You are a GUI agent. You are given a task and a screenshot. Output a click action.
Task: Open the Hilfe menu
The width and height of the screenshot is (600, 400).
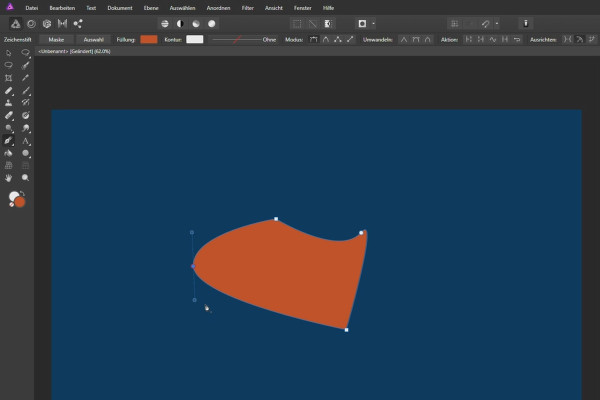(x=328, y=8)
